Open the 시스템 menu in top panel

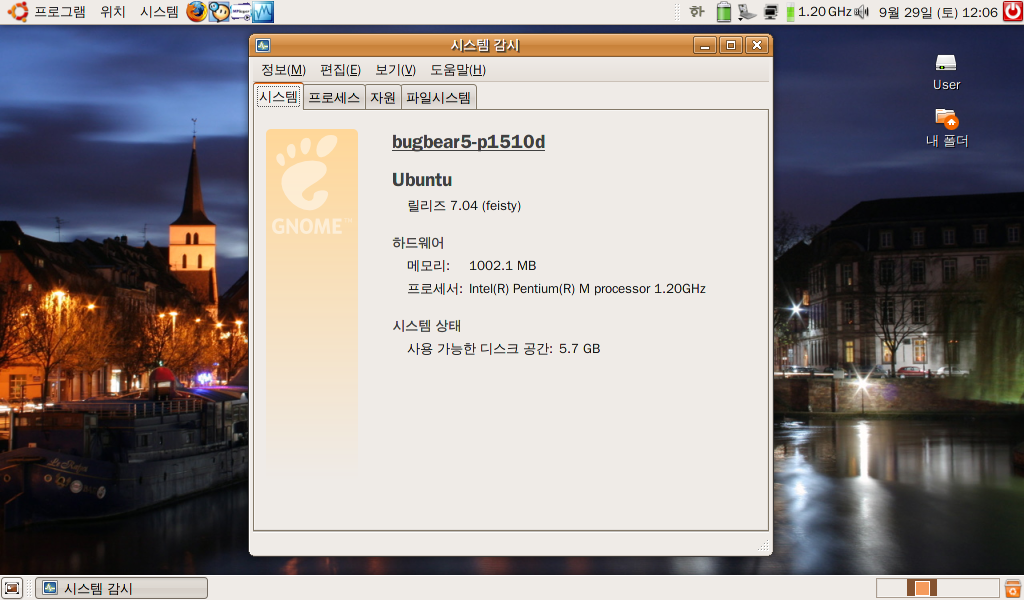pyautogui.click(x=159, y=12)
